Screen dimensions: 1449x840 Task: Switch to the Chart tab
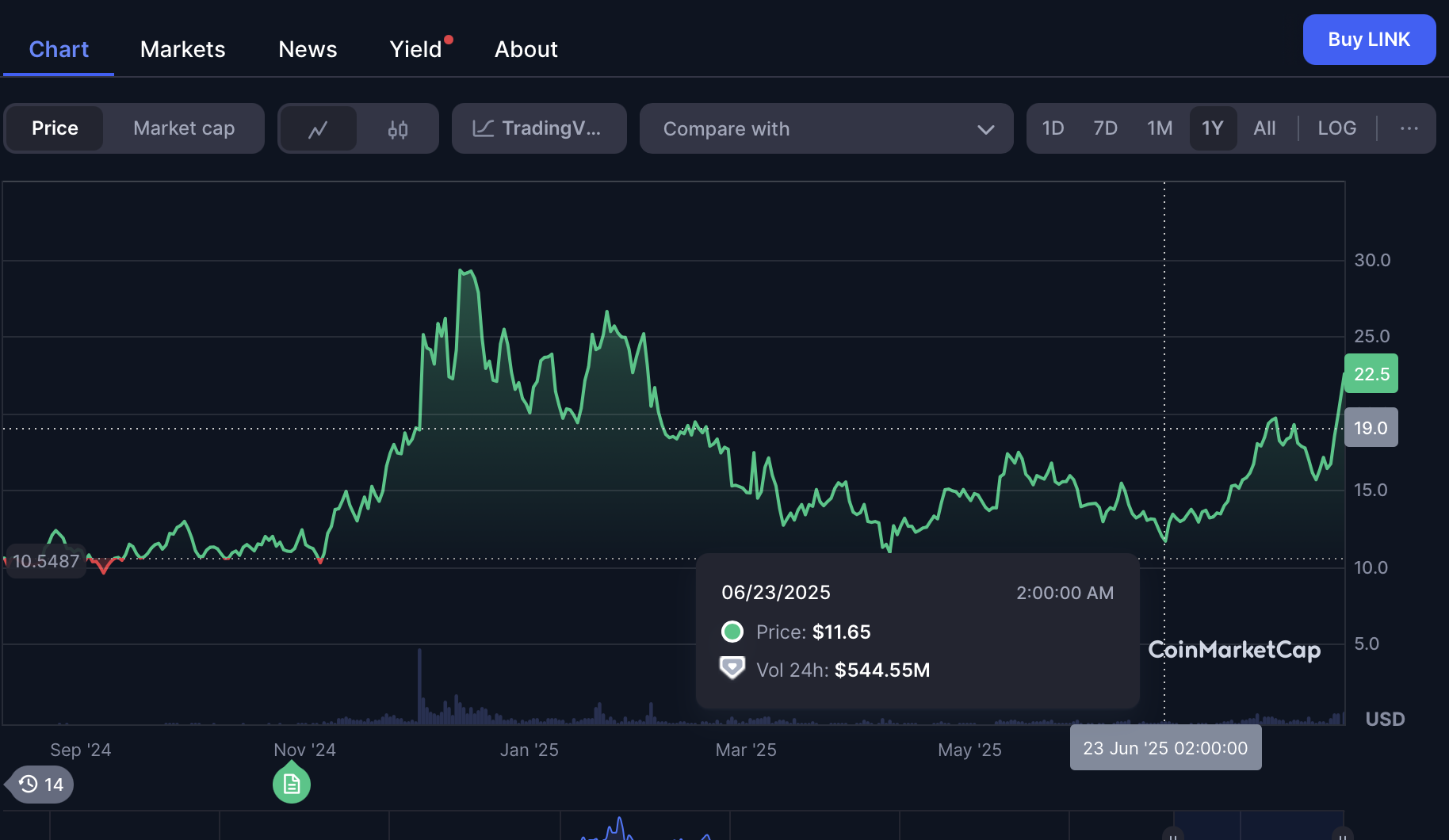tap(59, 49)
